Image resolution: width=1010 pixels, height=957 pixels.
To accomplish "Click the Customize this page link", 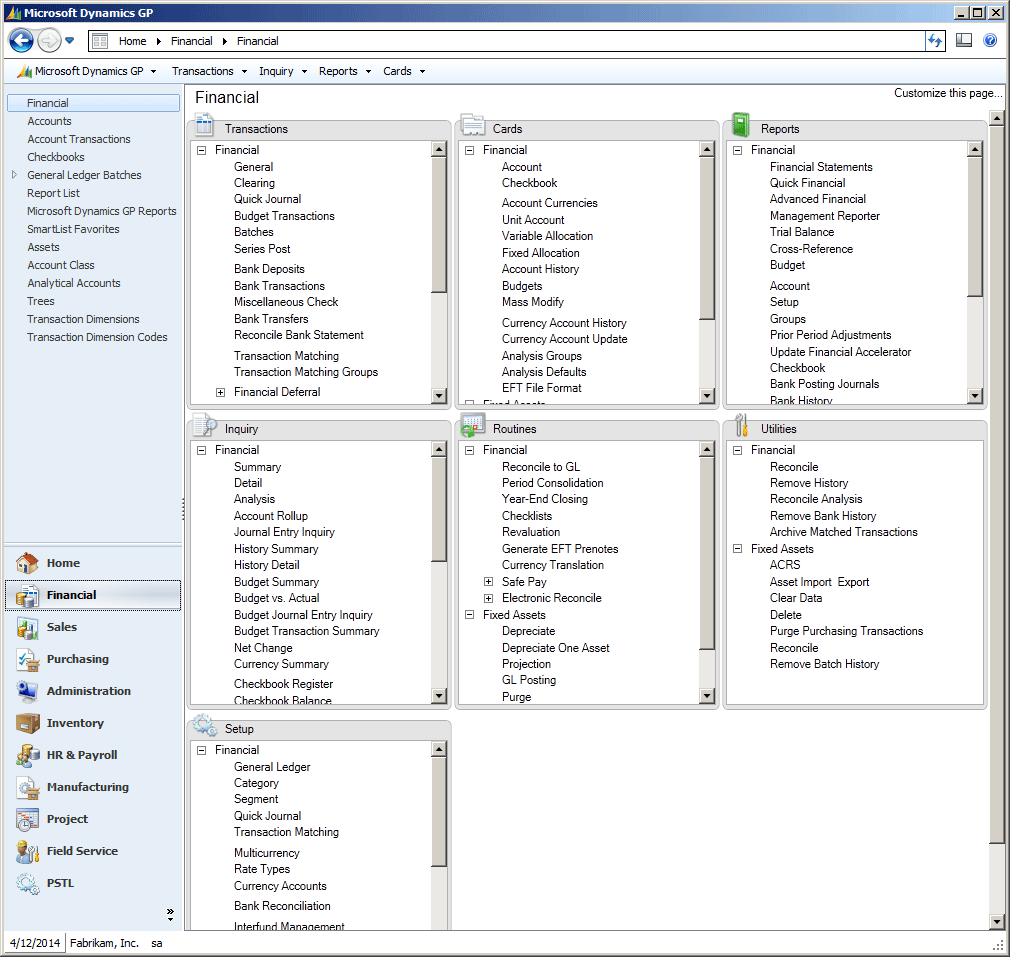I will (x=948, y=93).
